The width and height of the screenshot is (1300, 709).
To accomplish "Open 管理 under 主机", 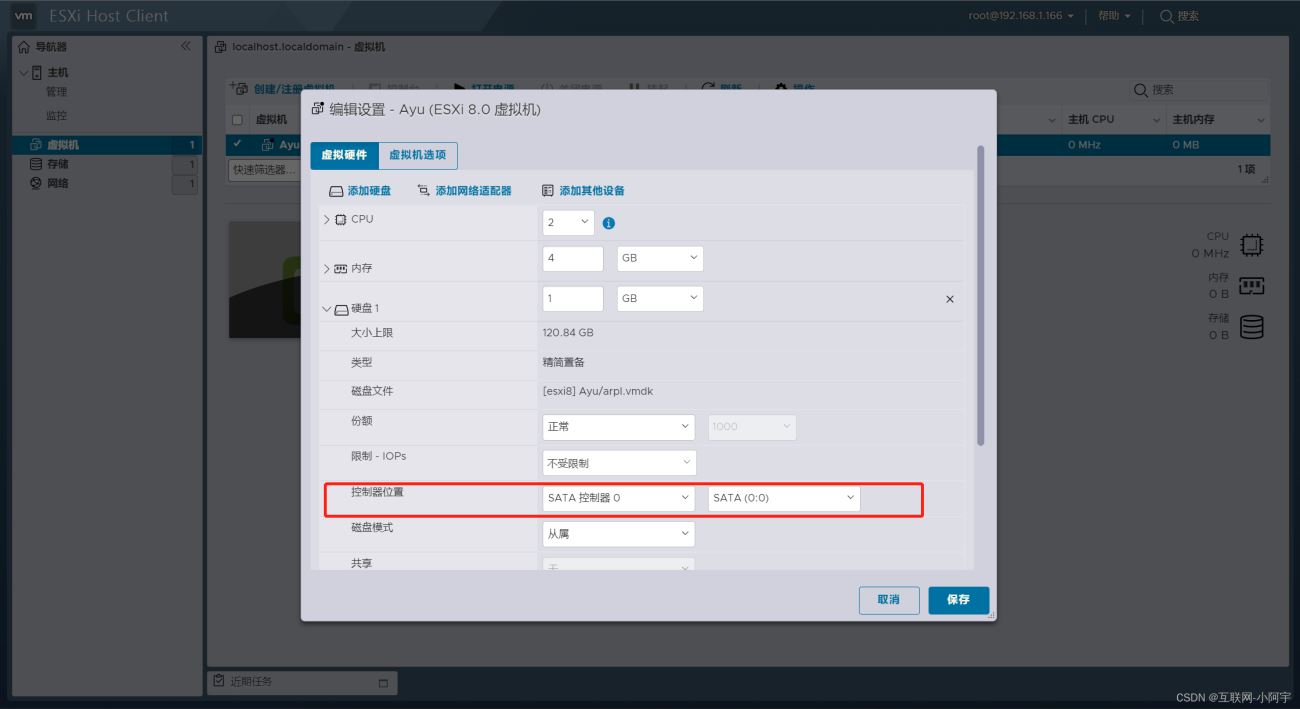I will [x=56, y=92].
